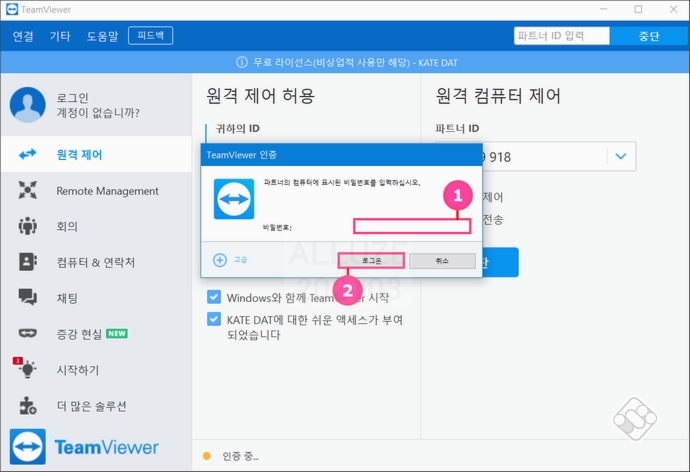This screenshot has width=690, height=472.
Task: Maximize the TeamViewer window
Action: pos(638,9)
